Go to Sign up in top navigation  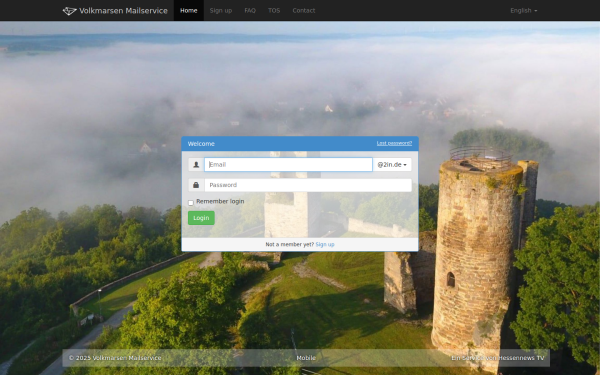[221, 10]
